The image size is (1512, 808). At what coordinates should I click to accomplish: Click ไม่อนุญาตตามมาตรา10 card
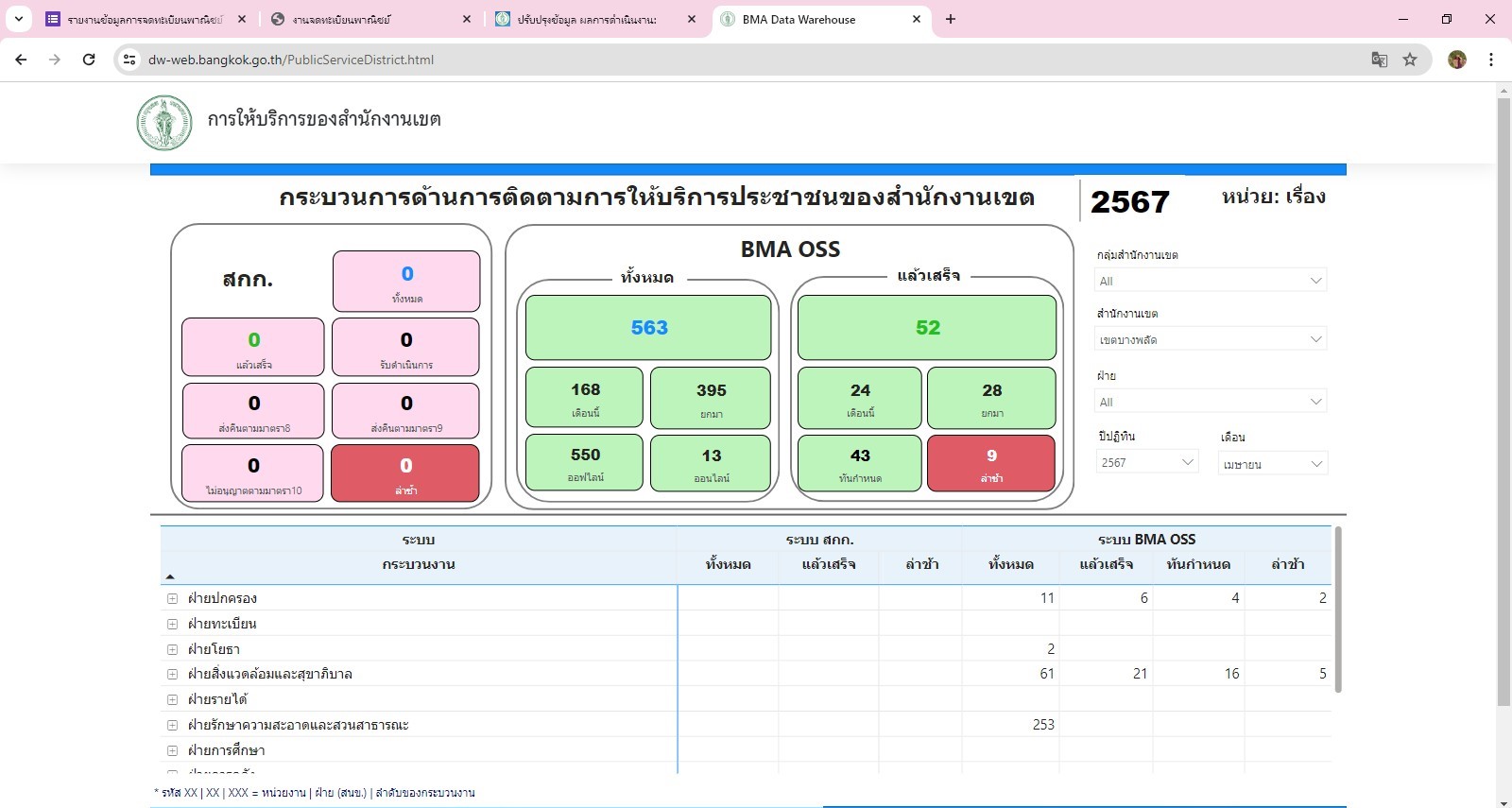tap(253, 473)
